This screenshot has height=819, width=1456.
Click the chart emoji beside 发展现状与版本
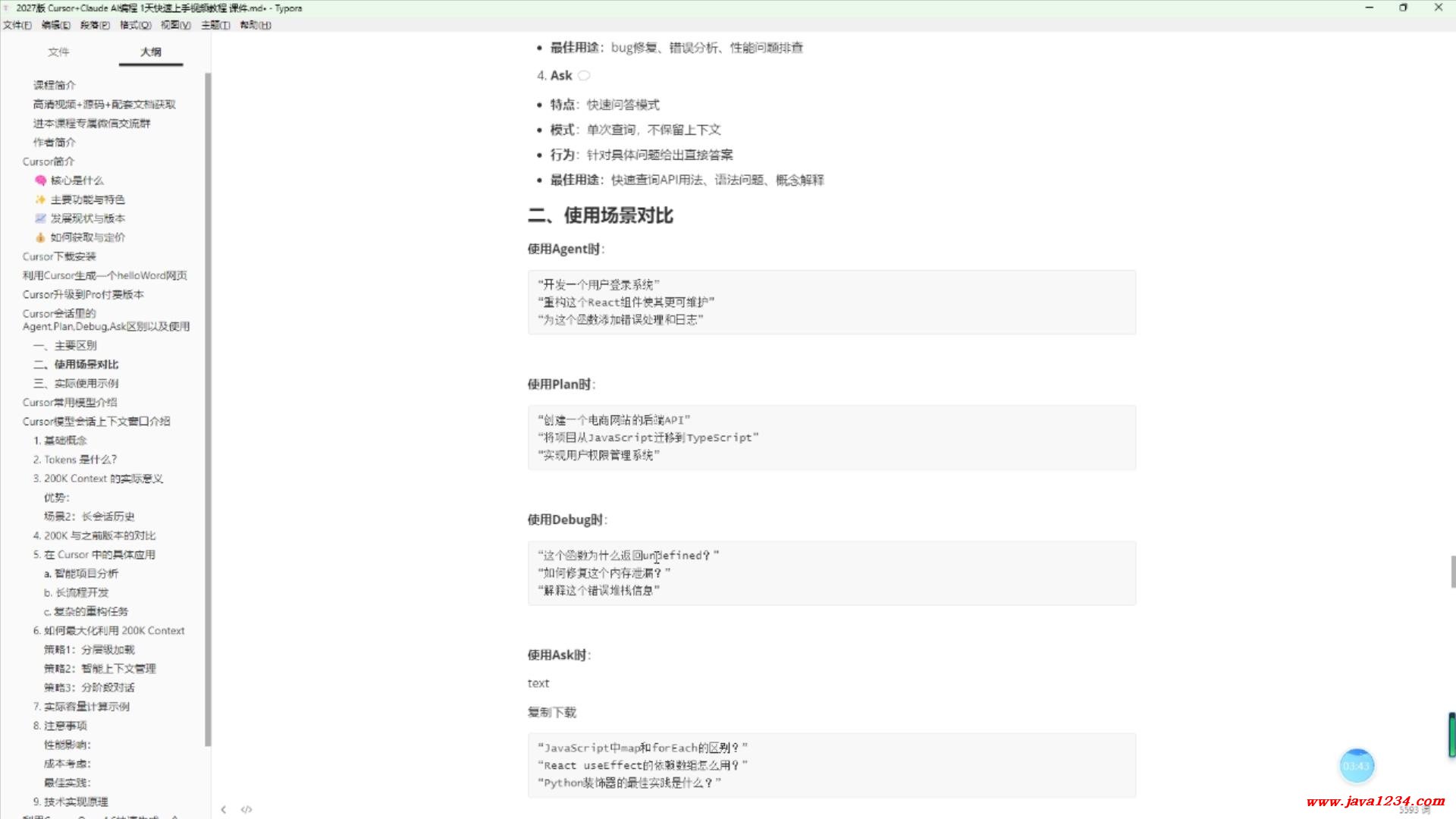coord(40,218)
